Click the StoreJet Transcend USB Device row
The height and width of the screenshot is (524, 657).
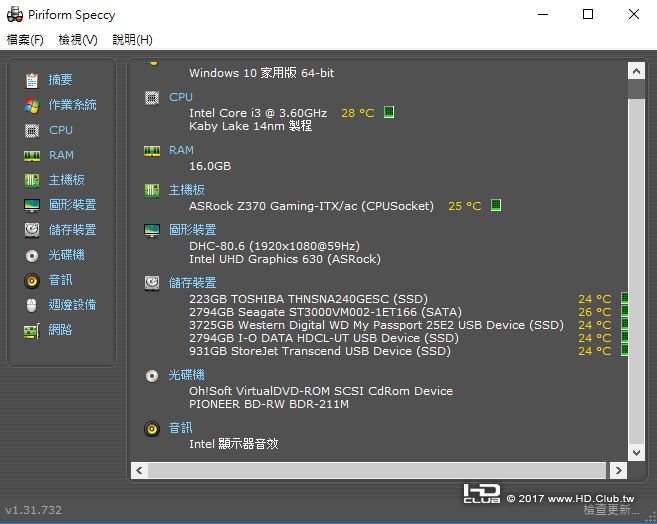click(320, 351)
